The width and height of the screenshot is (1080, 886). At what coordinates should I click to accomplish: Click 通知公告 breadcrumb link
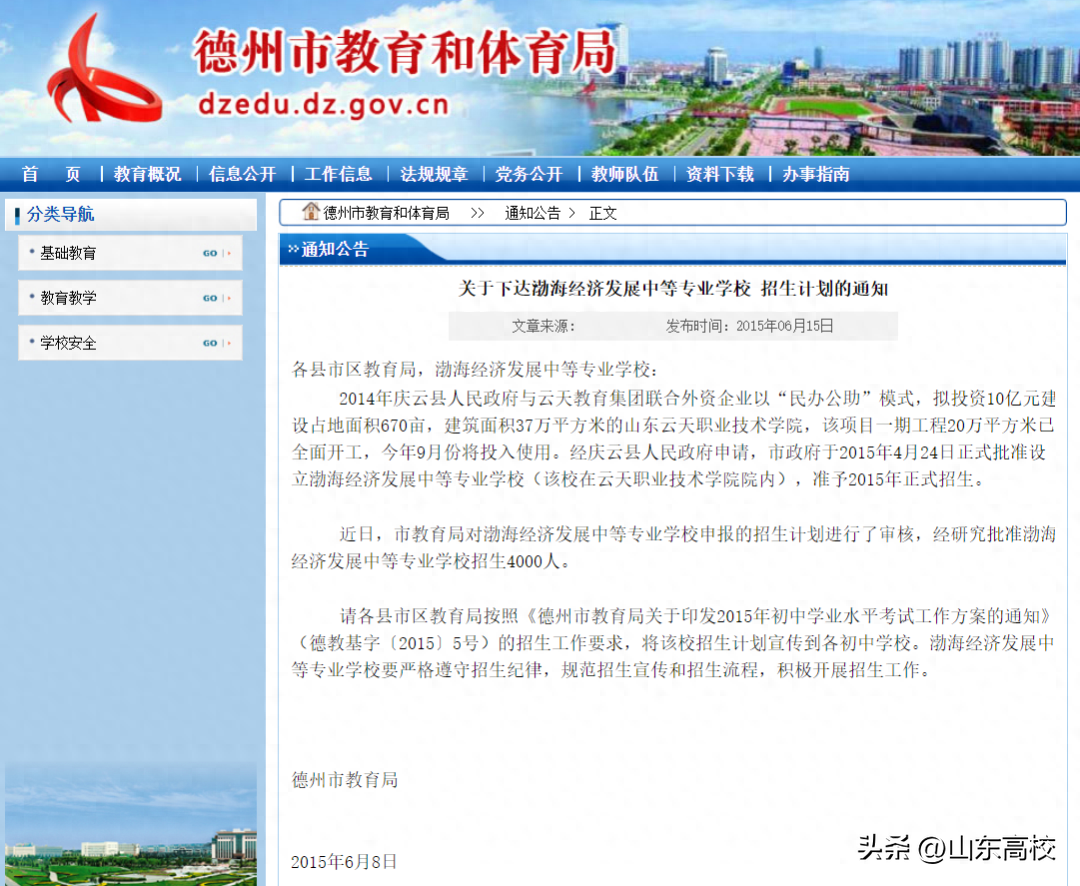coord(532,213)
